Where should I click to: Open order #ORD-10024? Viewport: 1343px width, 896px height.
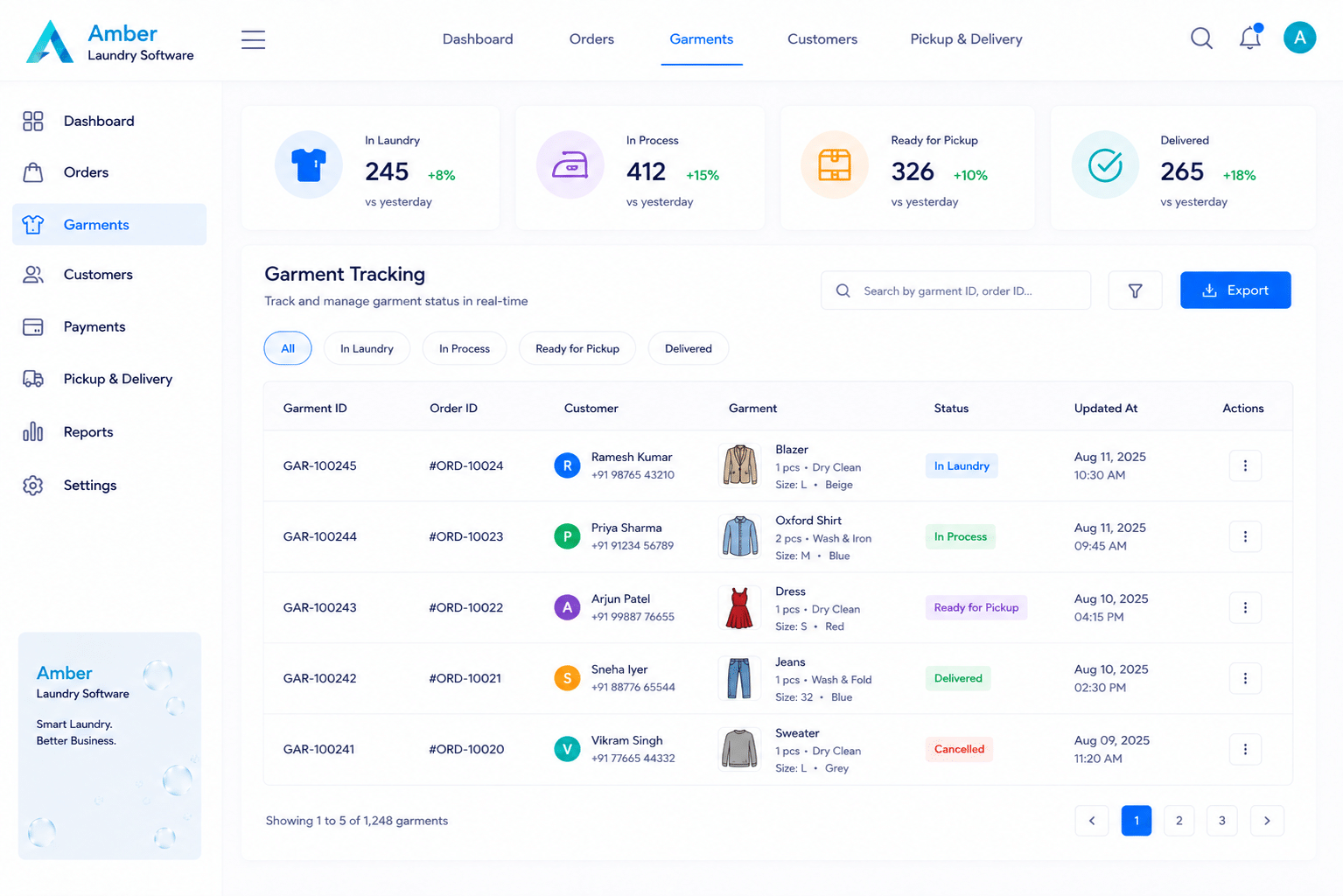(x=466, y=465)
